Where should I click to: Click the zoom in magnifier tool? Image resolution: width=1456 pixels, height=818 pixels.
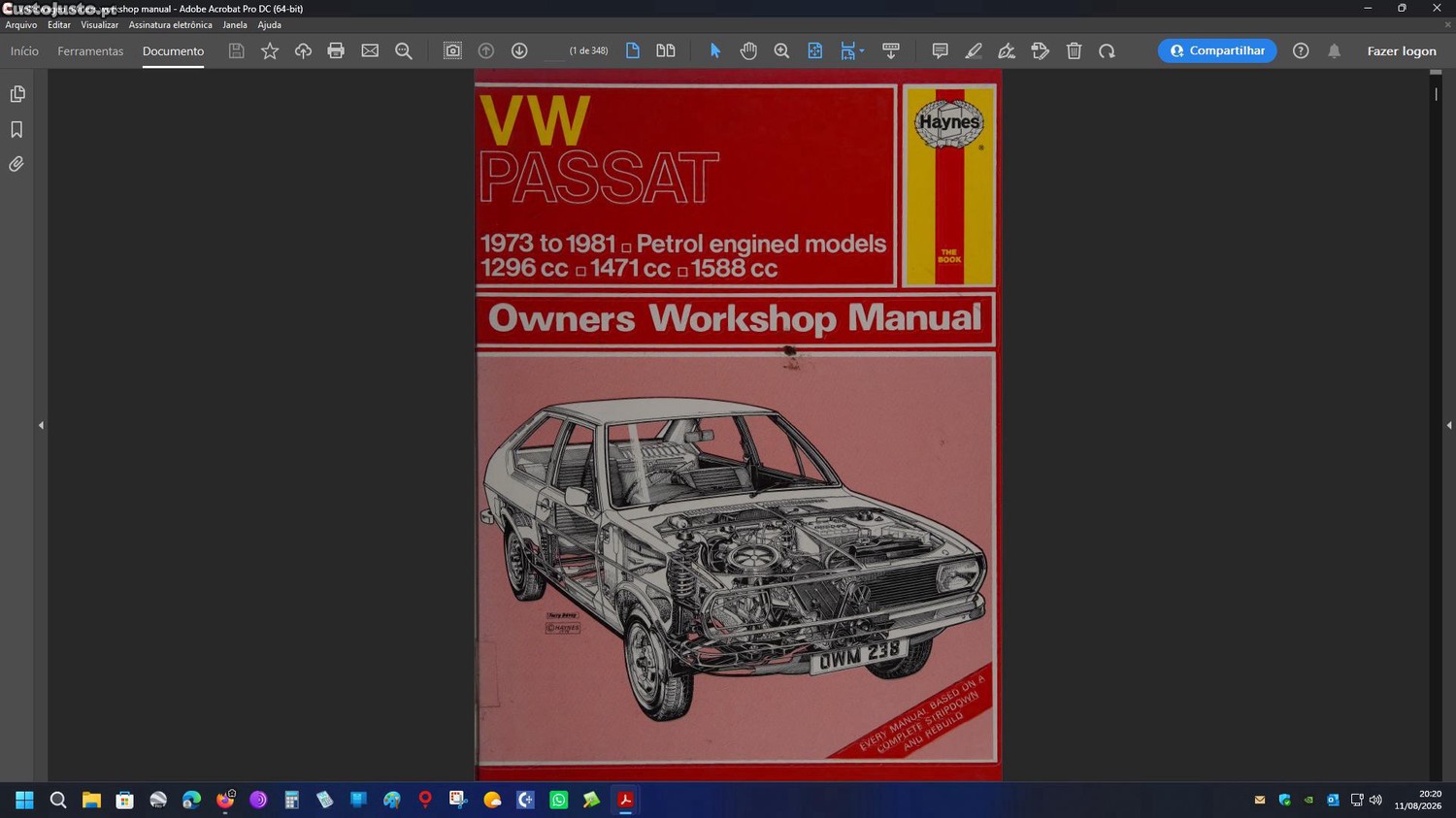point(781,51)
